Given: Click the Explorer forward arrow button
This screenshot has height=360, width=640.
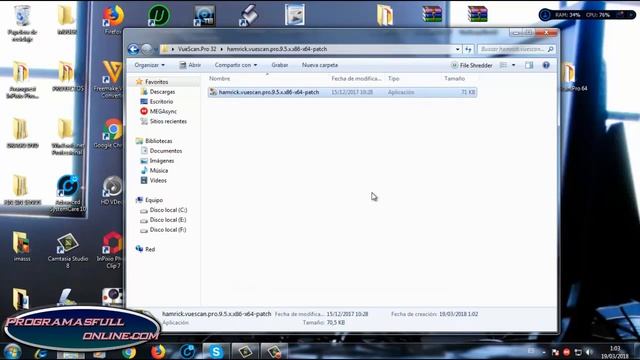Looking at the screenshot, I should 147,49.
